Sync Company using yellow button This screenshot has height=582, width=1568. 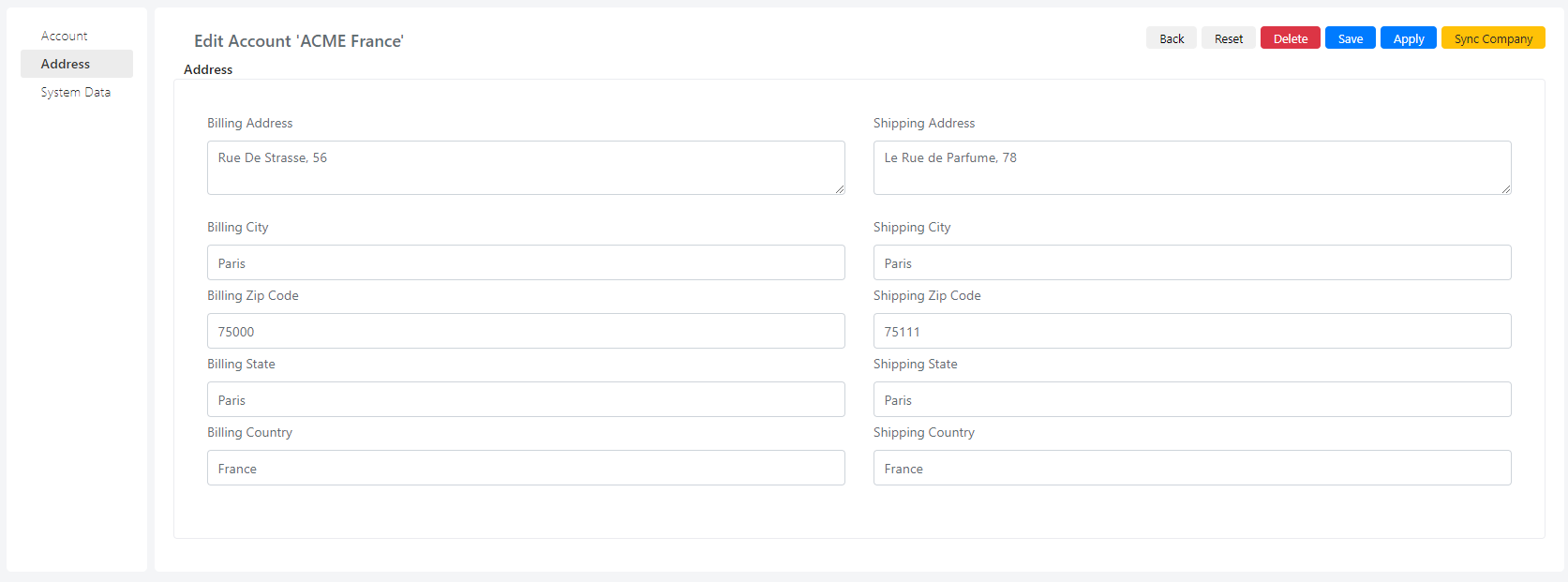point(1493,38)
